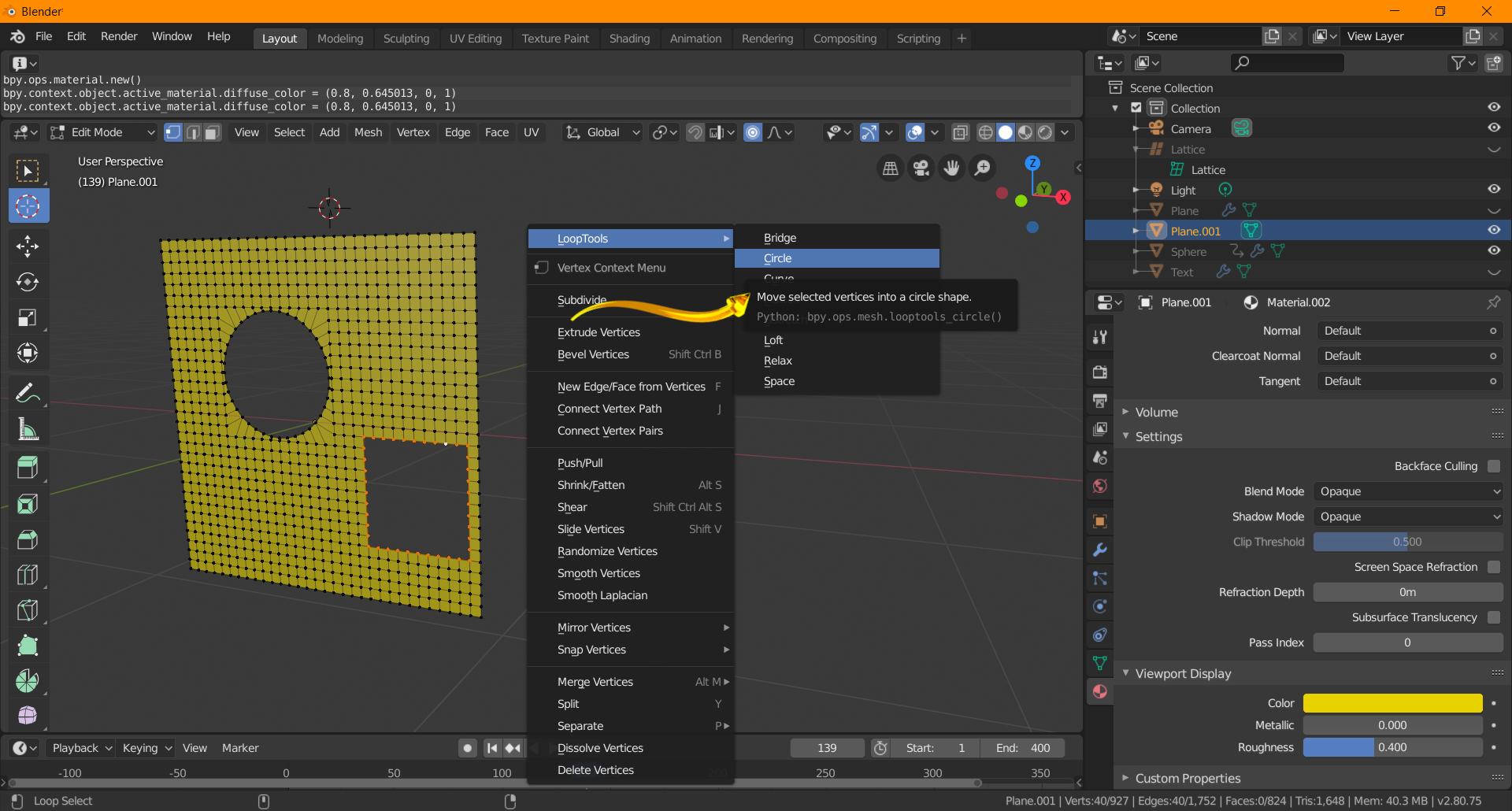Open the Shadow Mode dropdown

pyautogui.click(x=1408, y=517)
